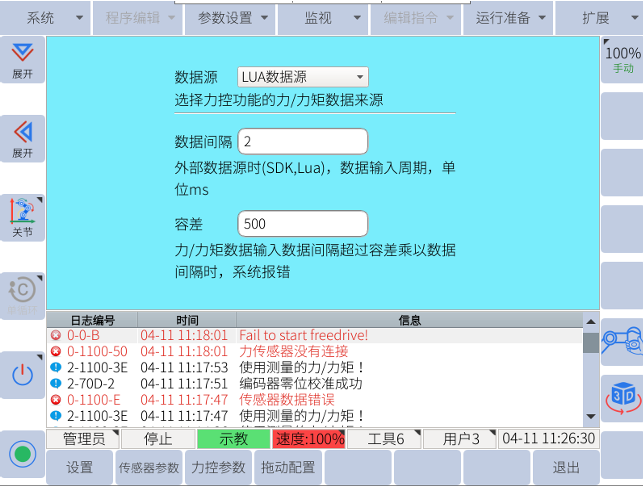Expand the 工具6 tool selector
The width and height of the screenshot is (643, 486).
(x=385, y=439)
